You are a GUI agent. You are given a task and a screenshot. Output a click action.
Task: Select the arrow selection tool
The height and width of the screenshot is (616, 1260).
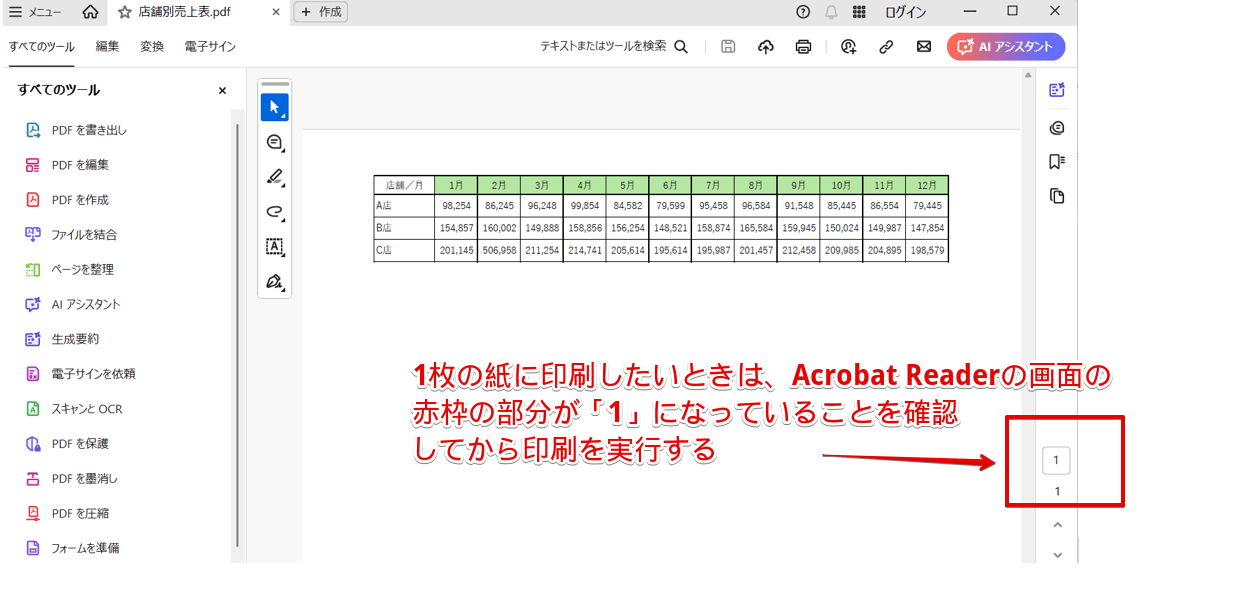click(x=274, y=108)
